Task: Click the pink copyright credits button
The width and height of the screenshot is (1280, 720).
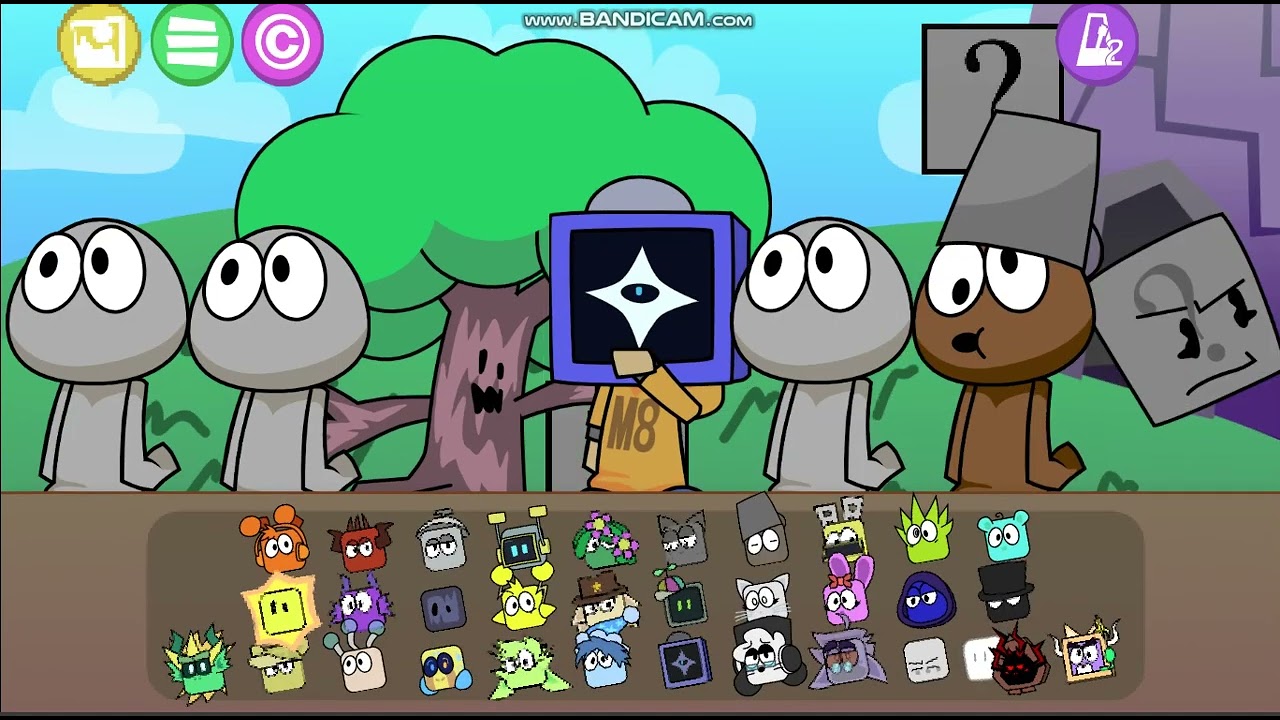Action: click(282, 44)
